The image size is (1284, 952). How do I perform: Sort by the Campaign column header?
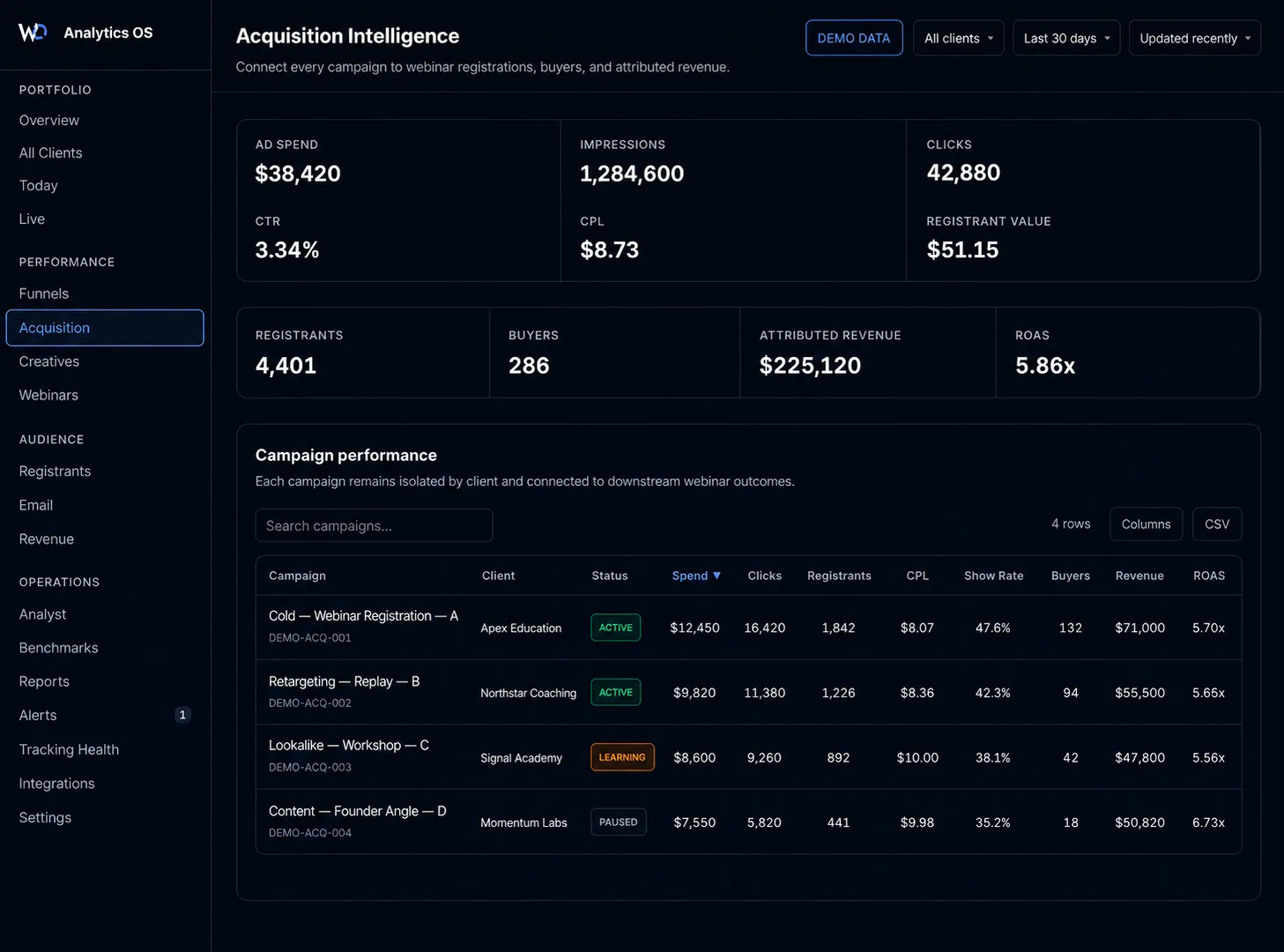pyautogui.click(x=297, y=576)
